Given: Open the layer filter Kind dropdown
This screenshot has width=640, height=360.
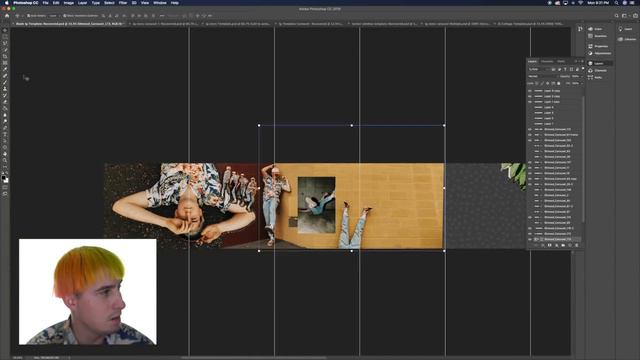Looking at the screenshot, I should point(539,69).
